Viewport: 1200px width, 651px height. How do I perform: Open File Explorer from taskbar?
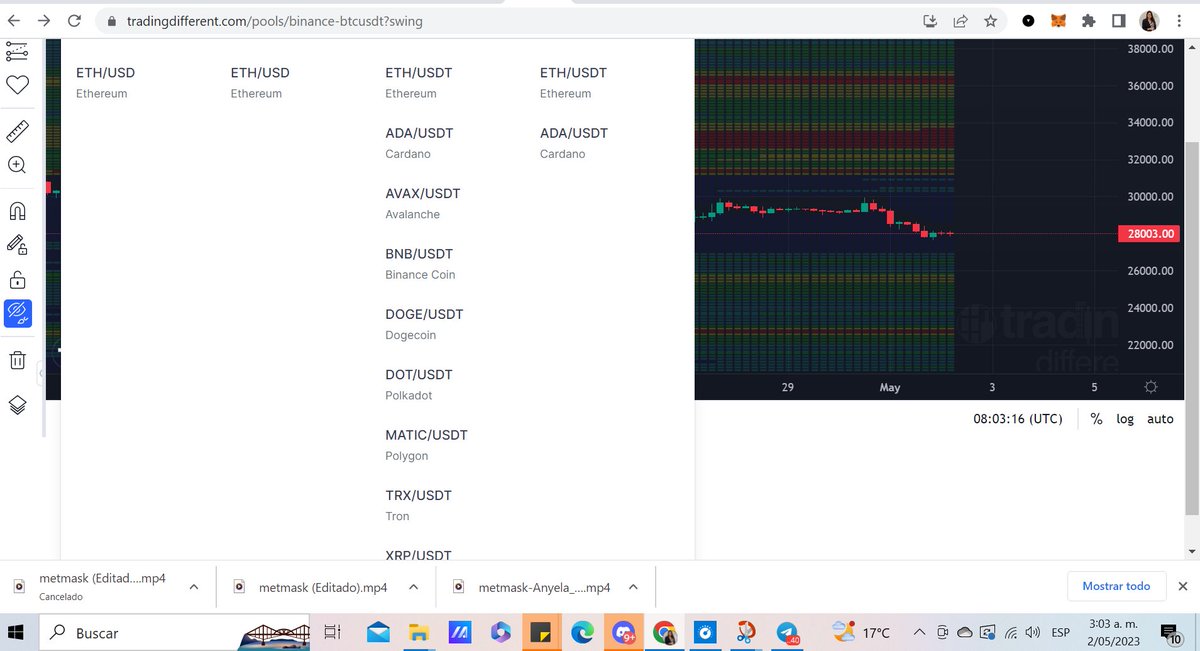419,632
